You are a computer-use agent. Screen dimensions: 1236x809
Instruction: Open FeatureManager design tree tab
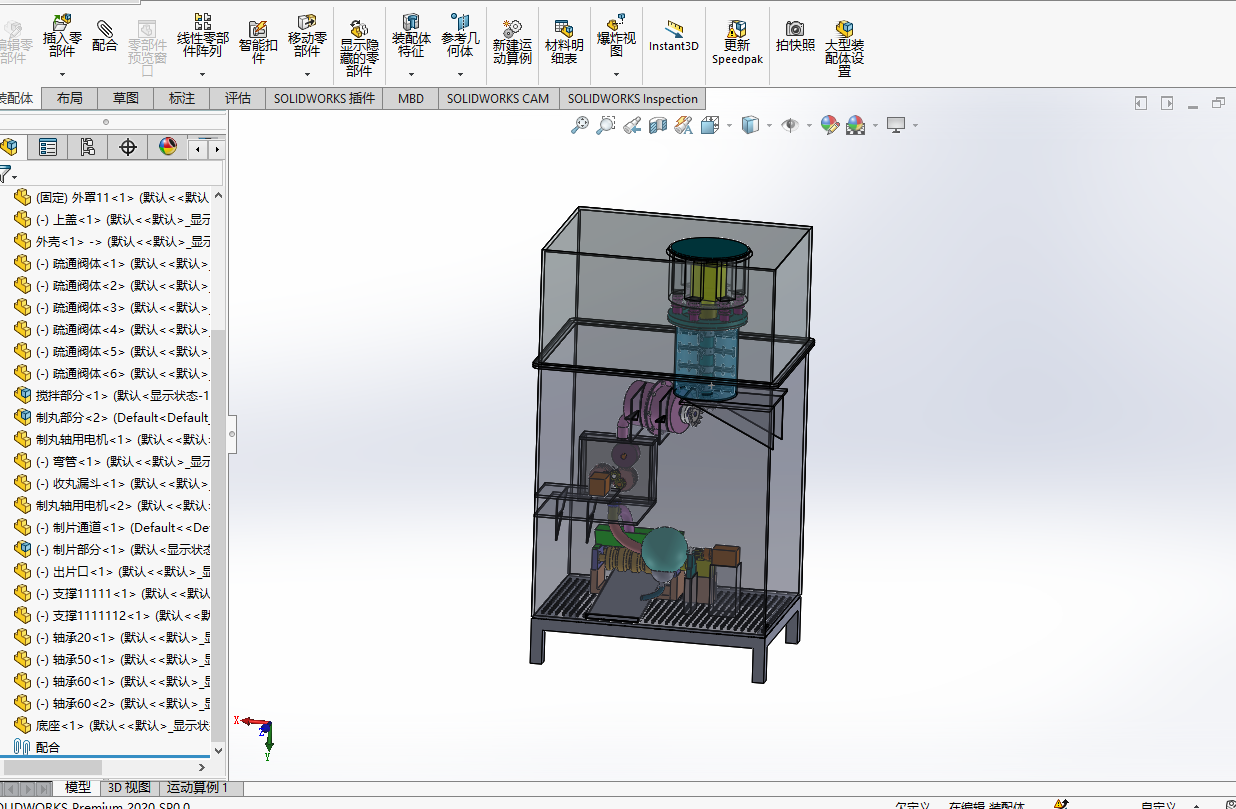click(x=9, y=148)
